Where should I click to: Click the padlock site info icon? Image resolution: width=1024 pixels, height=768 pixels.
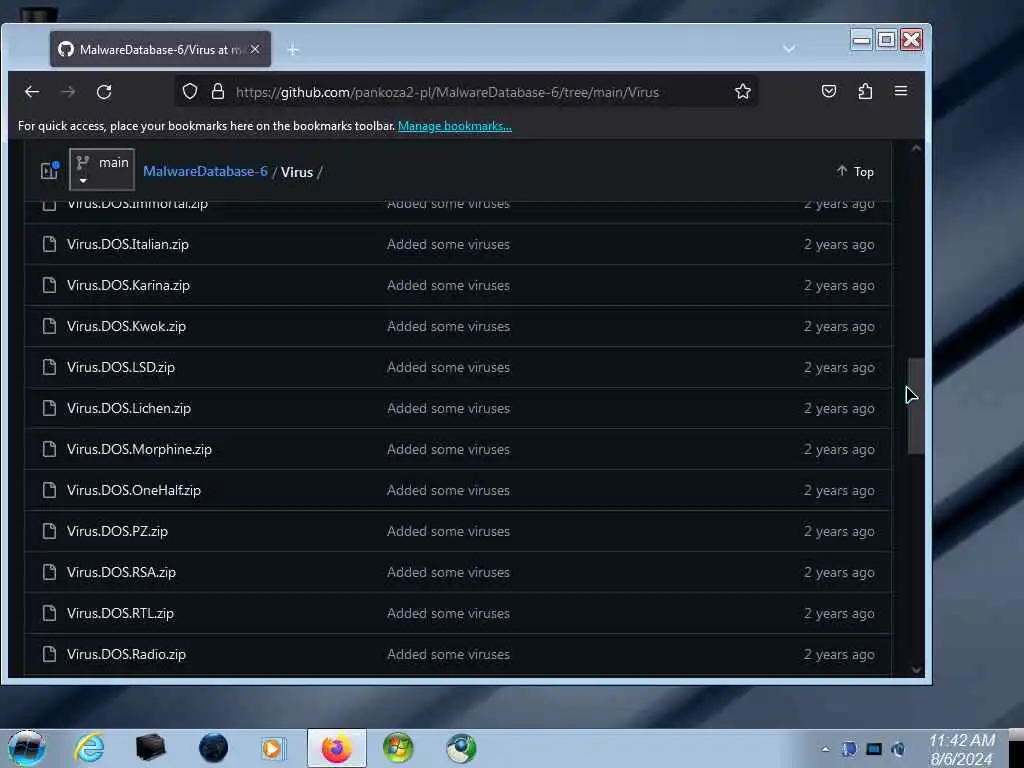click(x=218, y=91)
